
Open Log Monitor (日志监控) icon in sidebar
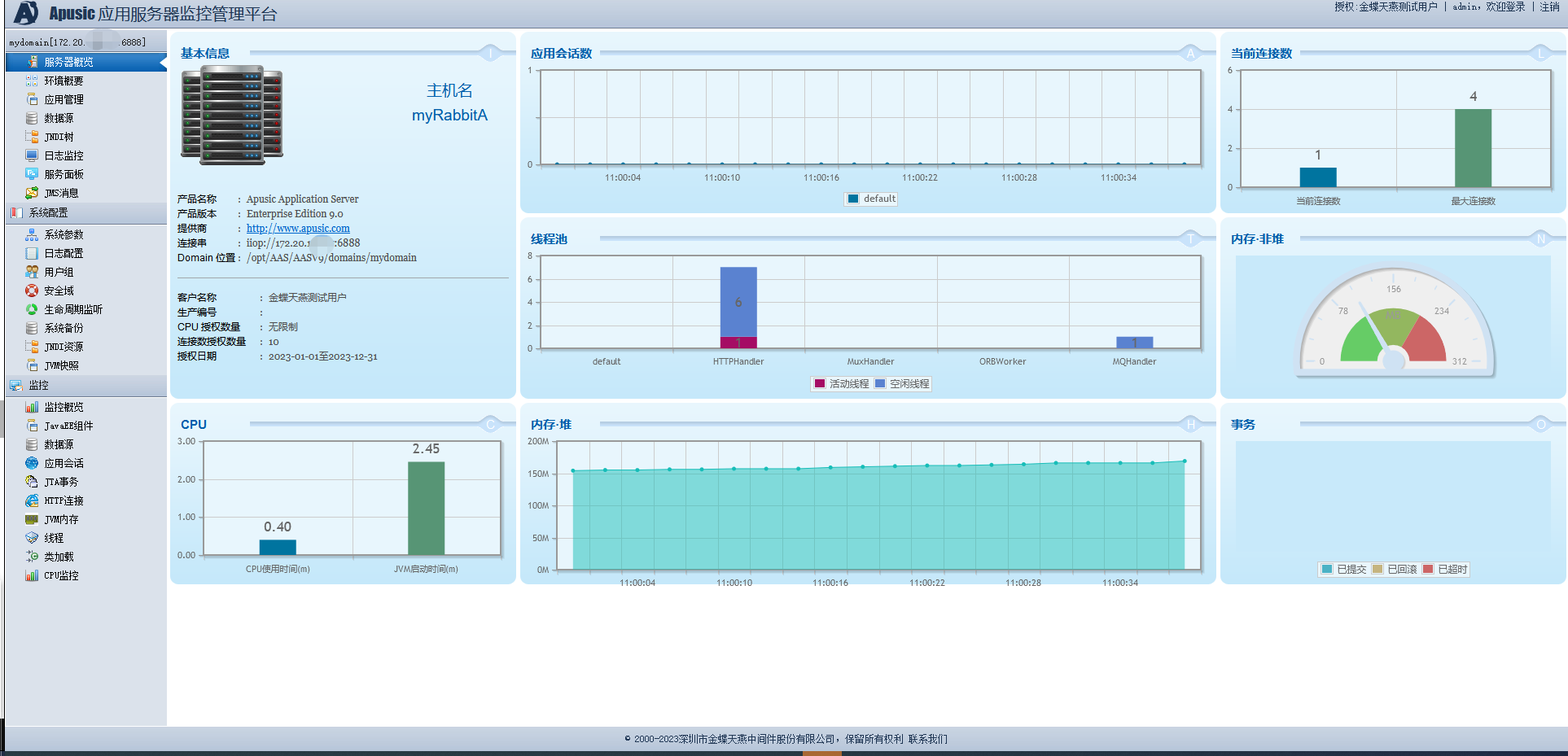[x=32, y=155]
